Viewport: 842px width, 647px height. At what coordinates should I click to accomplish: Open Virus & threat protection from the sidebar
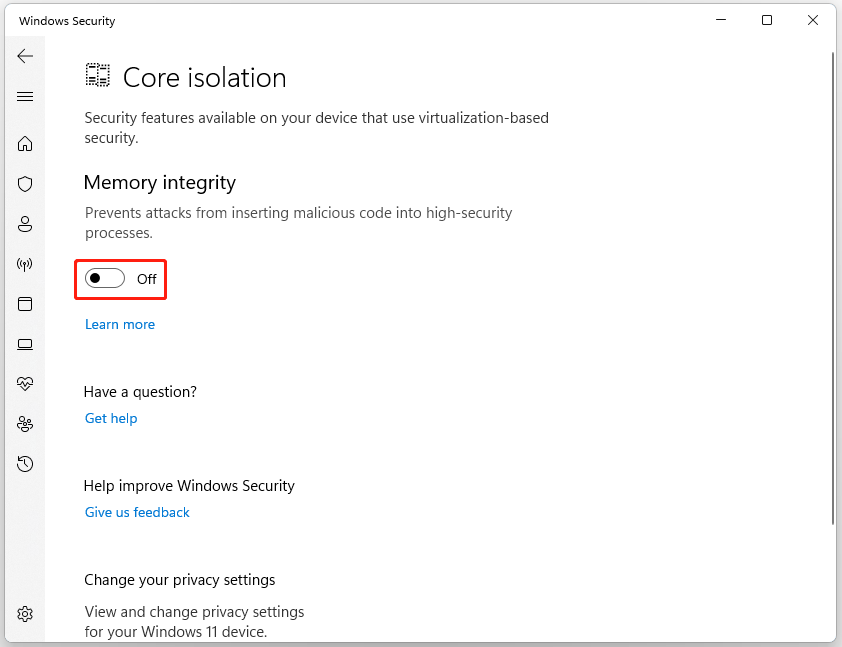(24, 184)
